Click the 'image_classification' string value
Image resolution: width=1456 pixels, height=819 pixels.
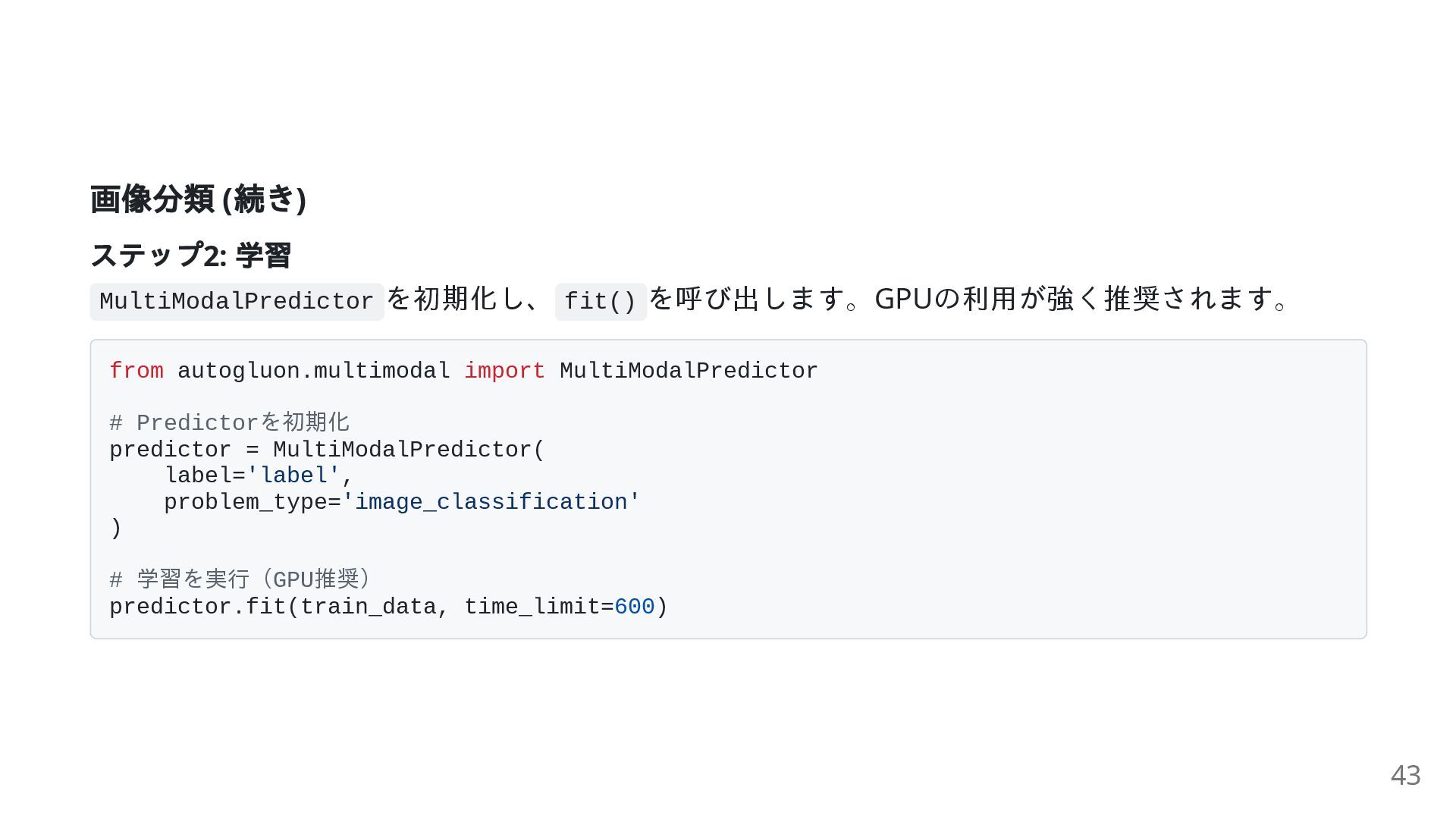[491, 502]
